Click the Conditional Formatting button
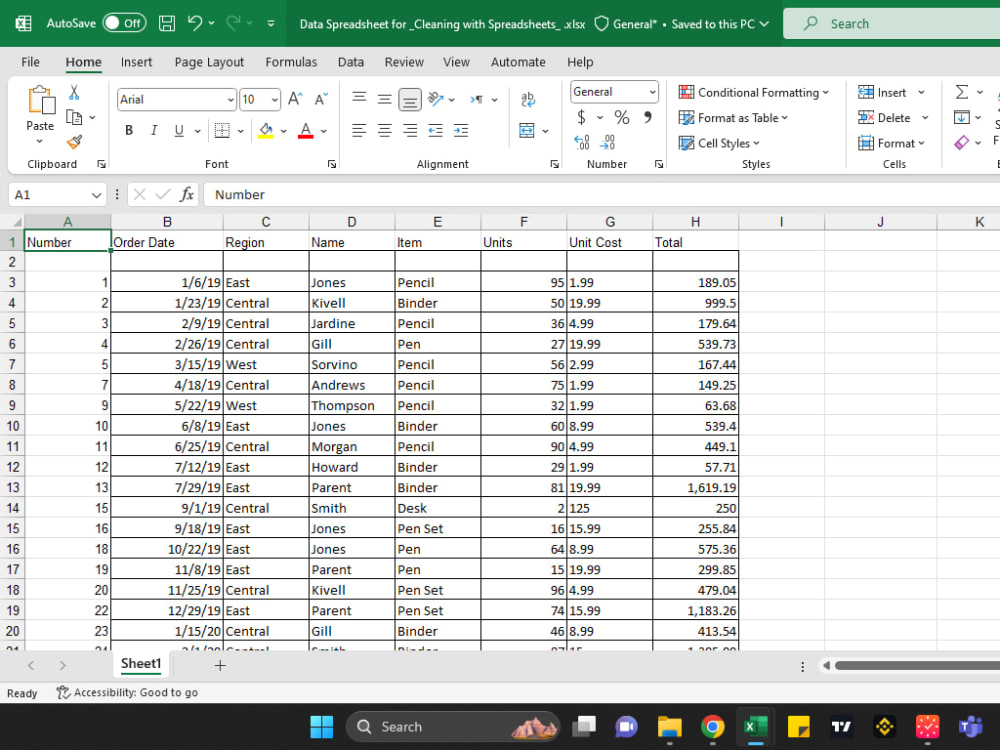Viewport: 1000px width, 750px height. coord(754,92)
